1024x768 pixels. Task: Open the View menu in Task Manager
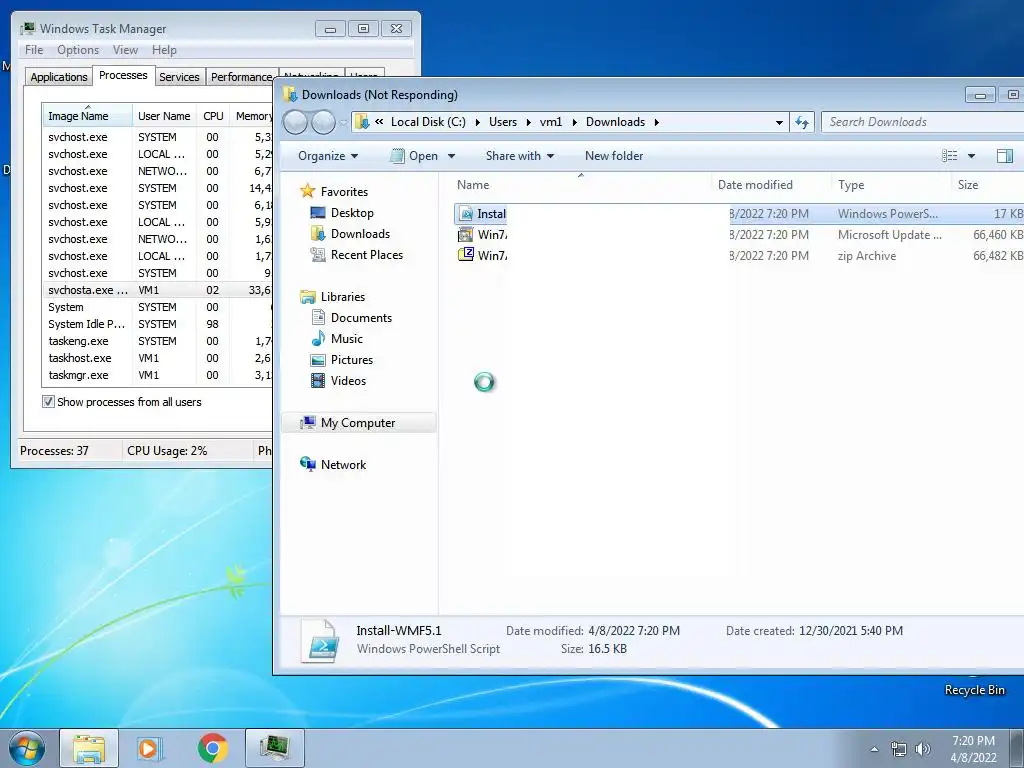click(125, 50)
